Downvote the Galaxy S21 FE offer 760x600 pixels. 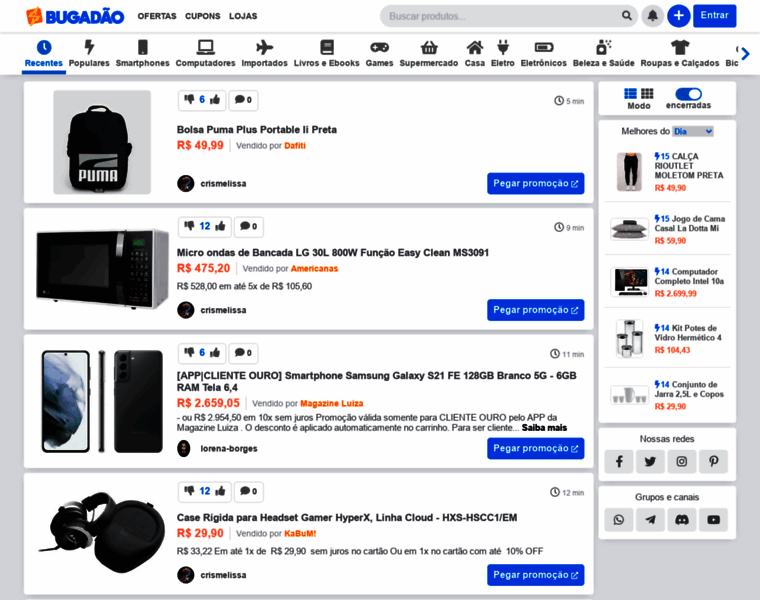pyautogui.click(x=189, y=352)
